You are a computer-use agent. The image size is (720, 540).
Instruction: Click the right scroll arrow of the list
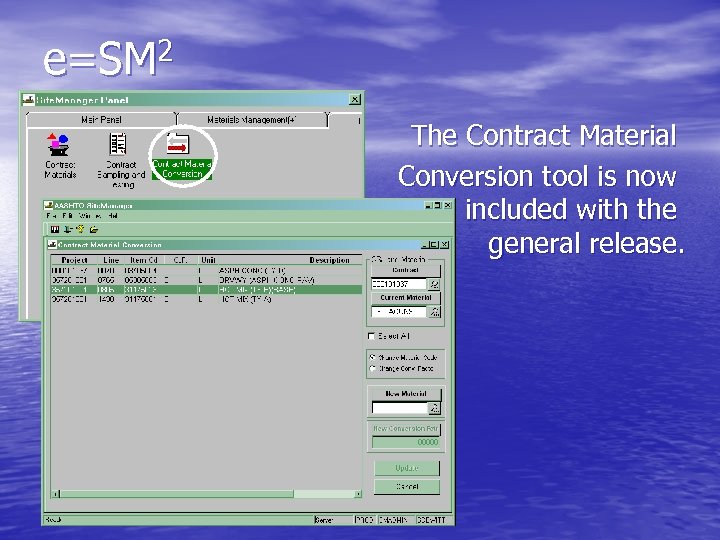[358, 494]
